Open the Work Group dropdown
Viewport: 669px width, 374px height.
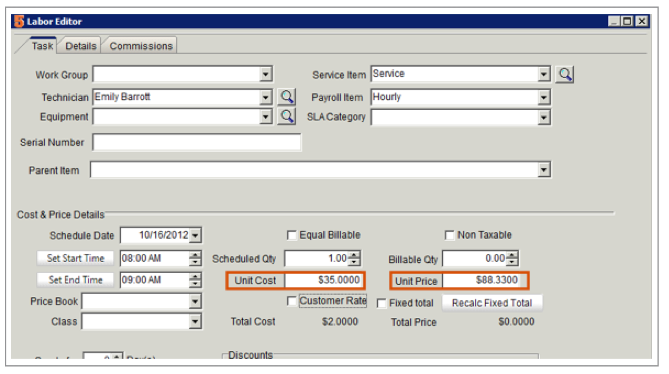click(x=266, y=74)
